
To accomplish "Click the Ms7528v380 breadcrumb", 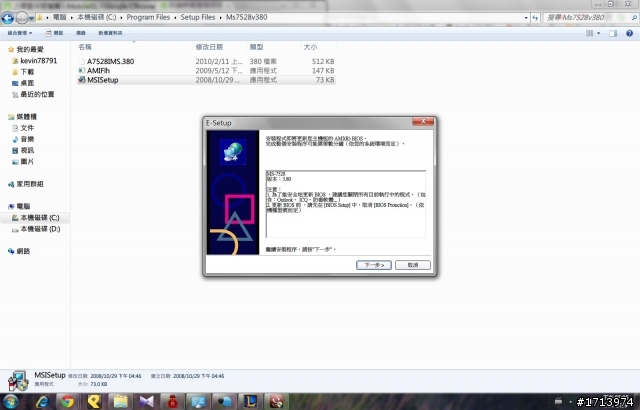I will [x=247, y=17].
